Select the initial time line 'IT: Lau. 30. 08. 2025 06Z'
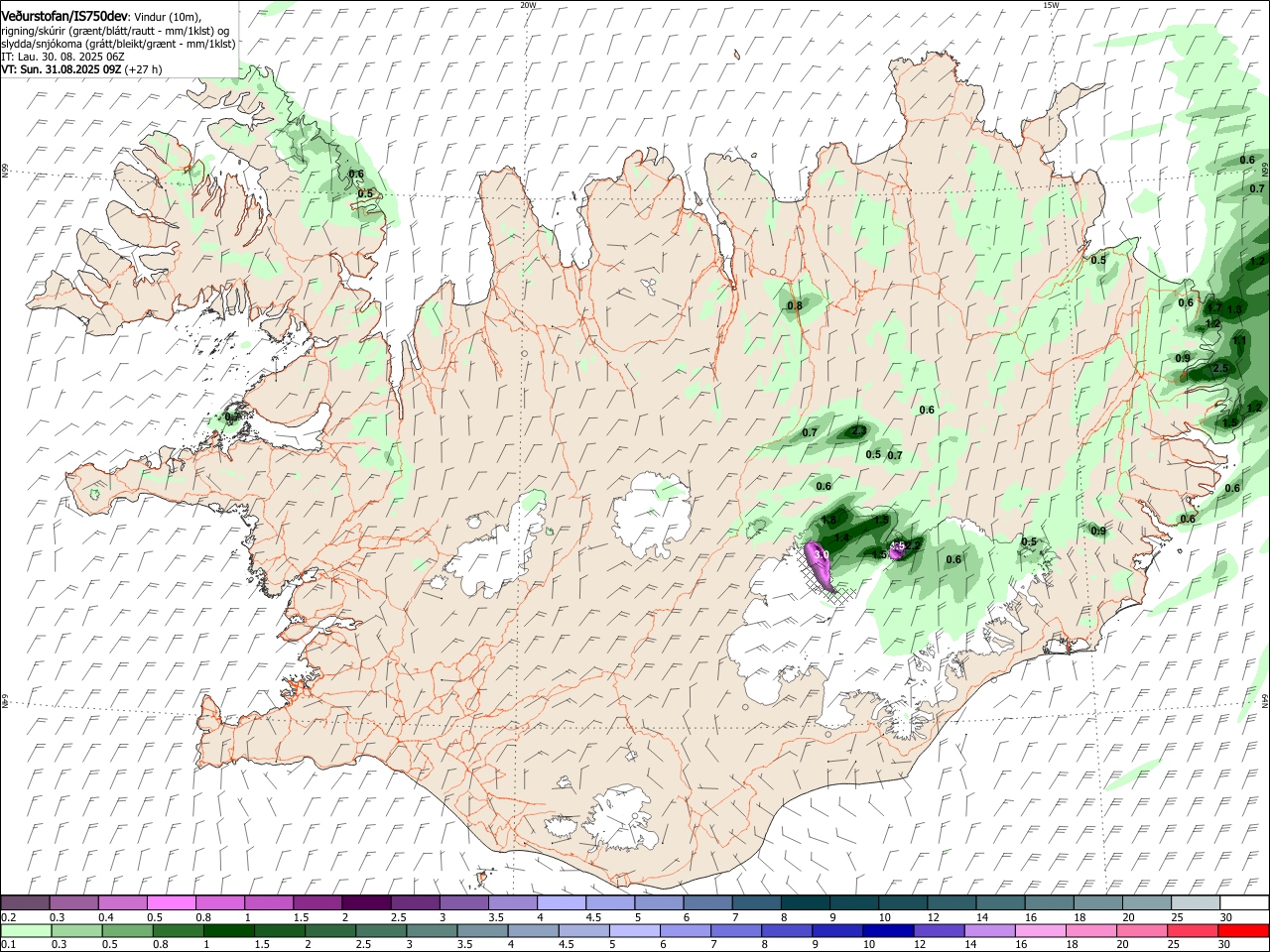 [x=63, y=57]
